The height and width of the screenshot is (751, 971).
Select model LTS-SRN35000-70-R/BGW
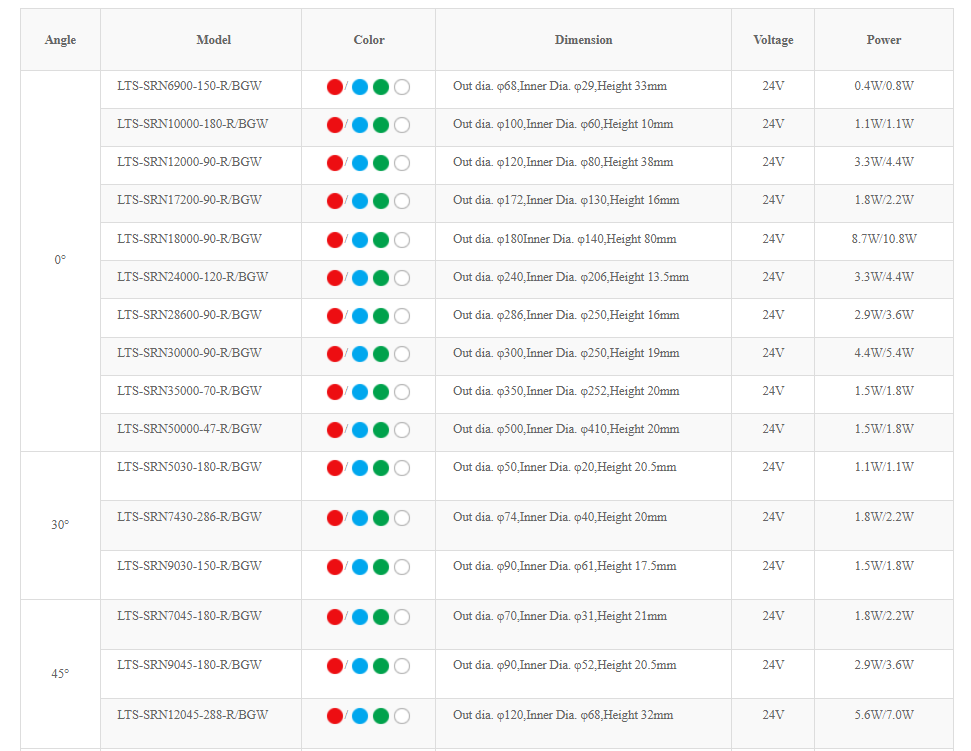(x=189, y=391)
